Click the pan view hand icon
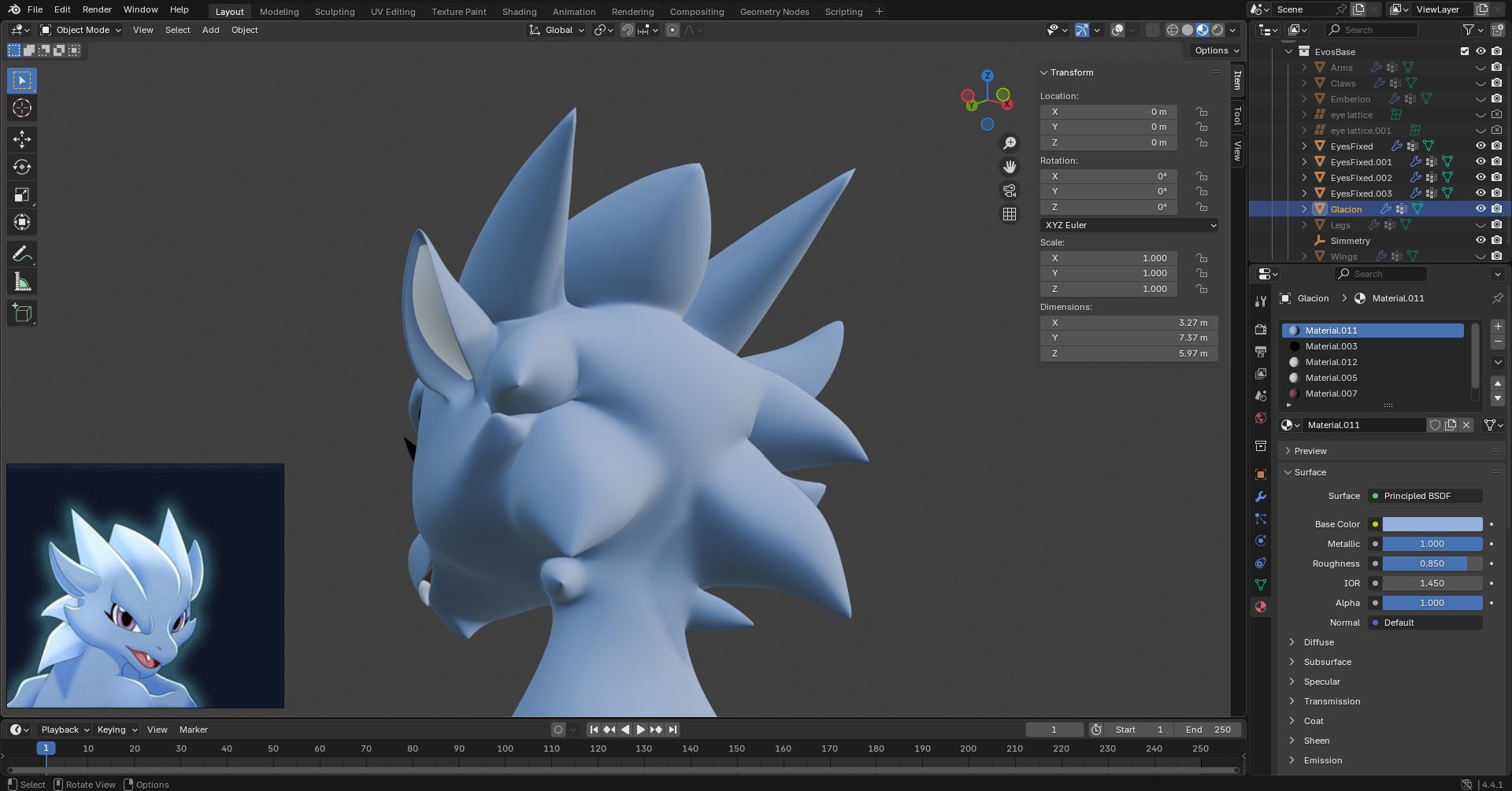 [x=1010, y=167]
